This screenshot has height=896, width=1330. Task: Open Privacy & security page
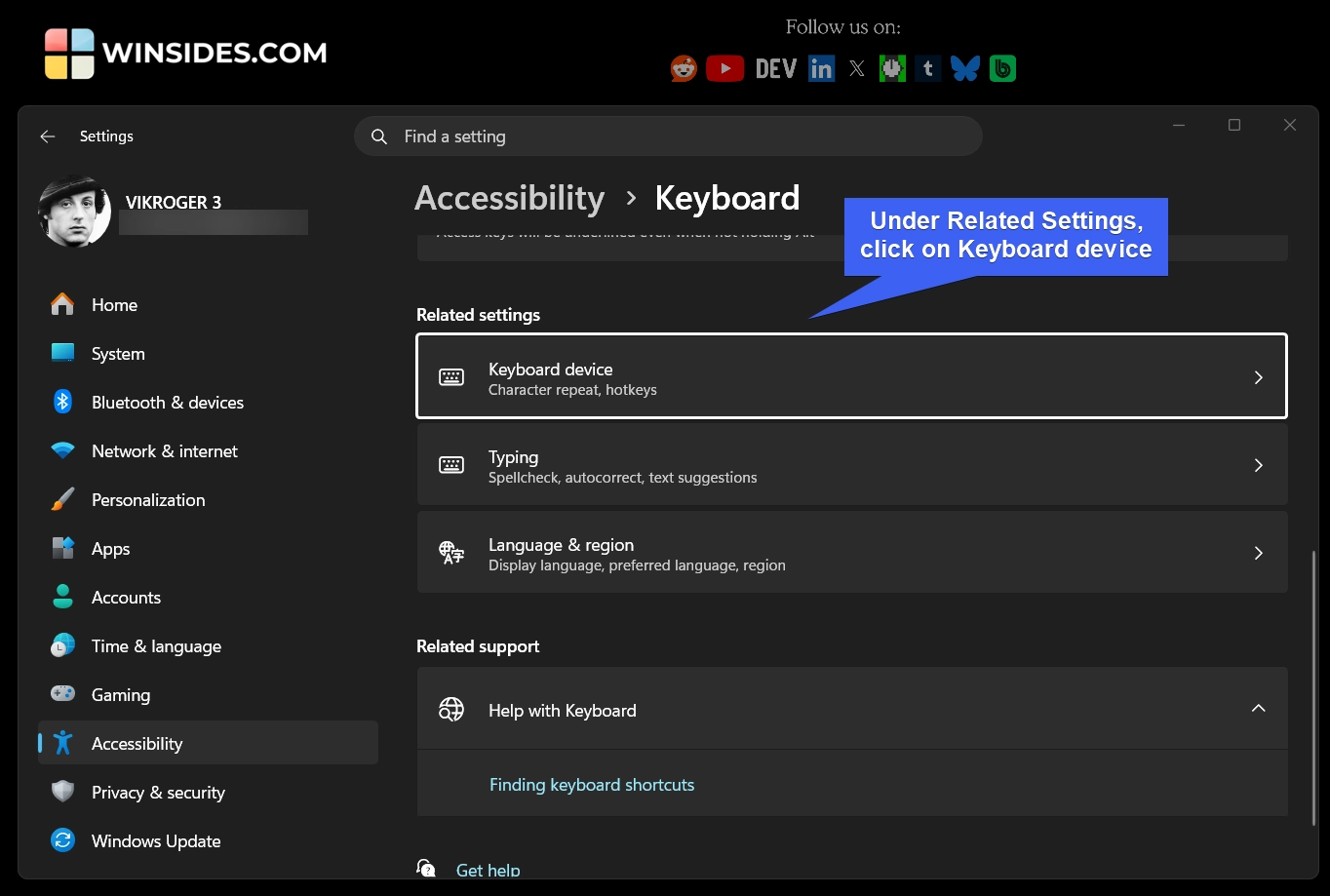pos(208,792)
